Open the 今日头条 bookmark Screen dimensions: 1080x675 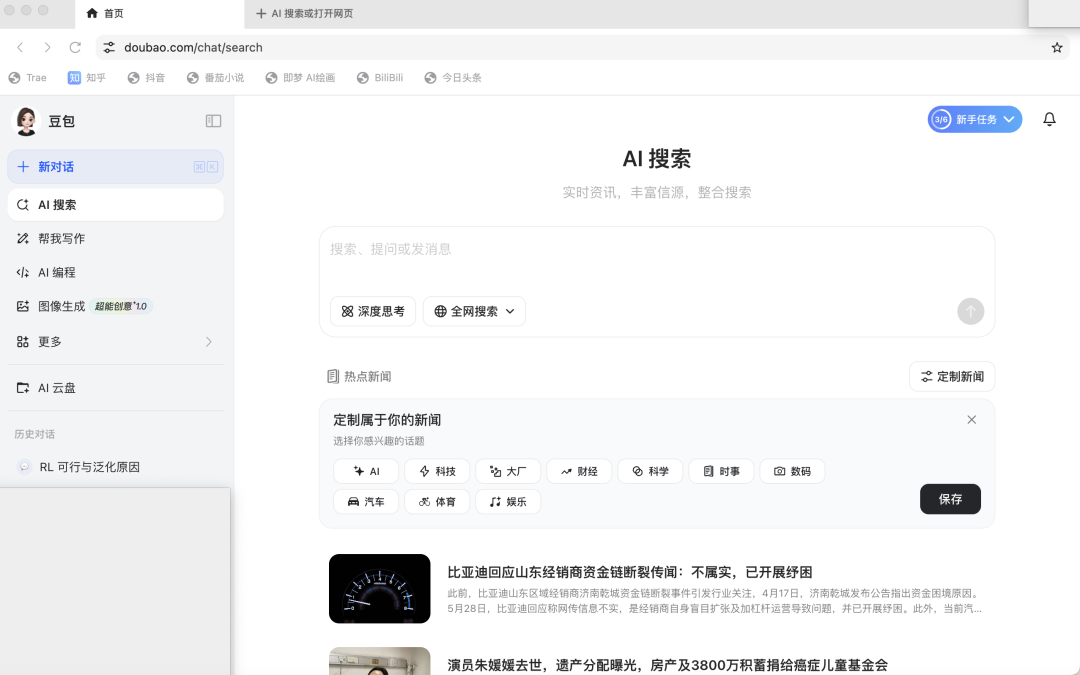pyautogui.click(x=453, y=78)
